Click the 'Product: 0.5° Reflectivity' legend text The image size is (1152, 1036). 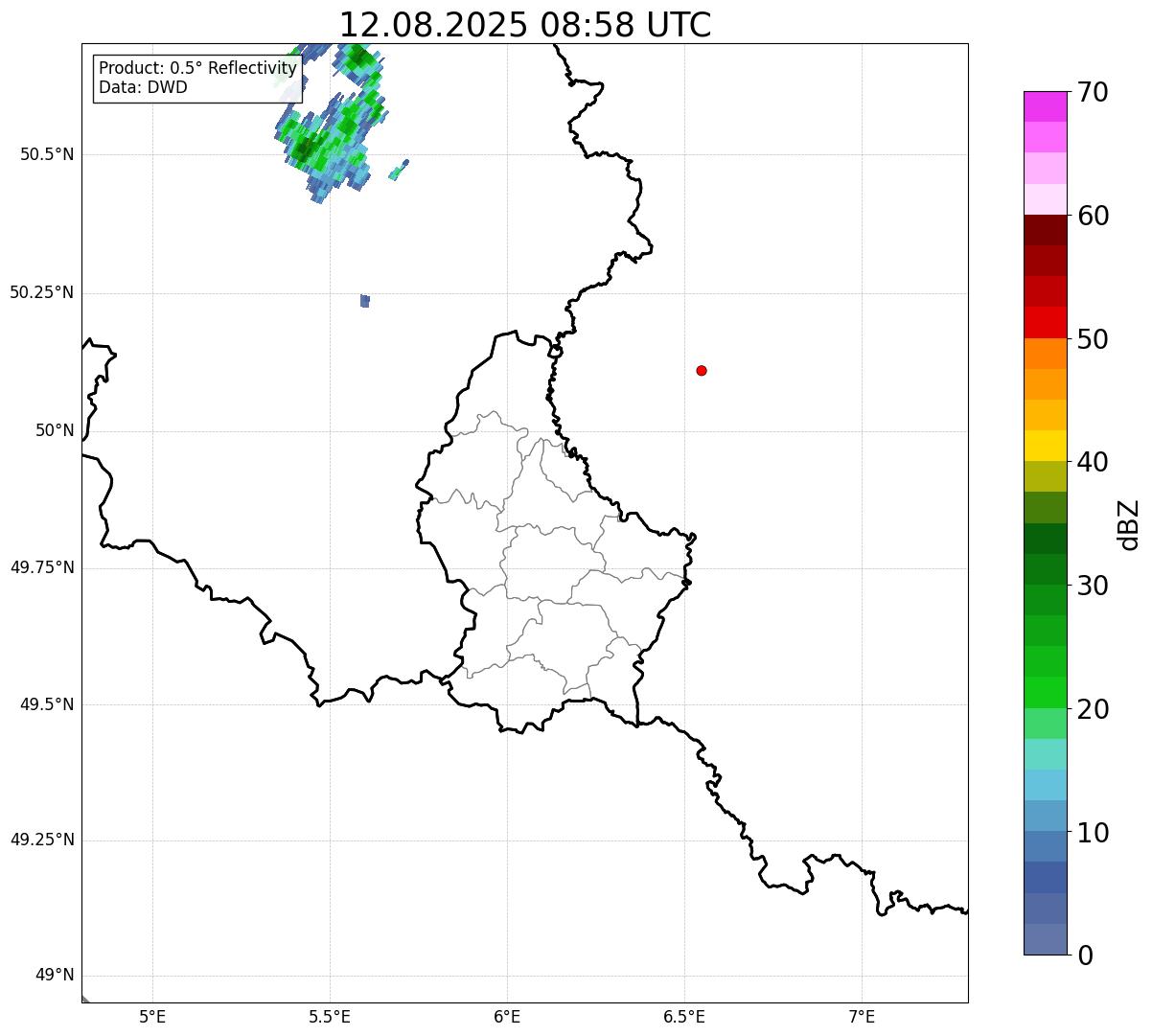[197, 69]
